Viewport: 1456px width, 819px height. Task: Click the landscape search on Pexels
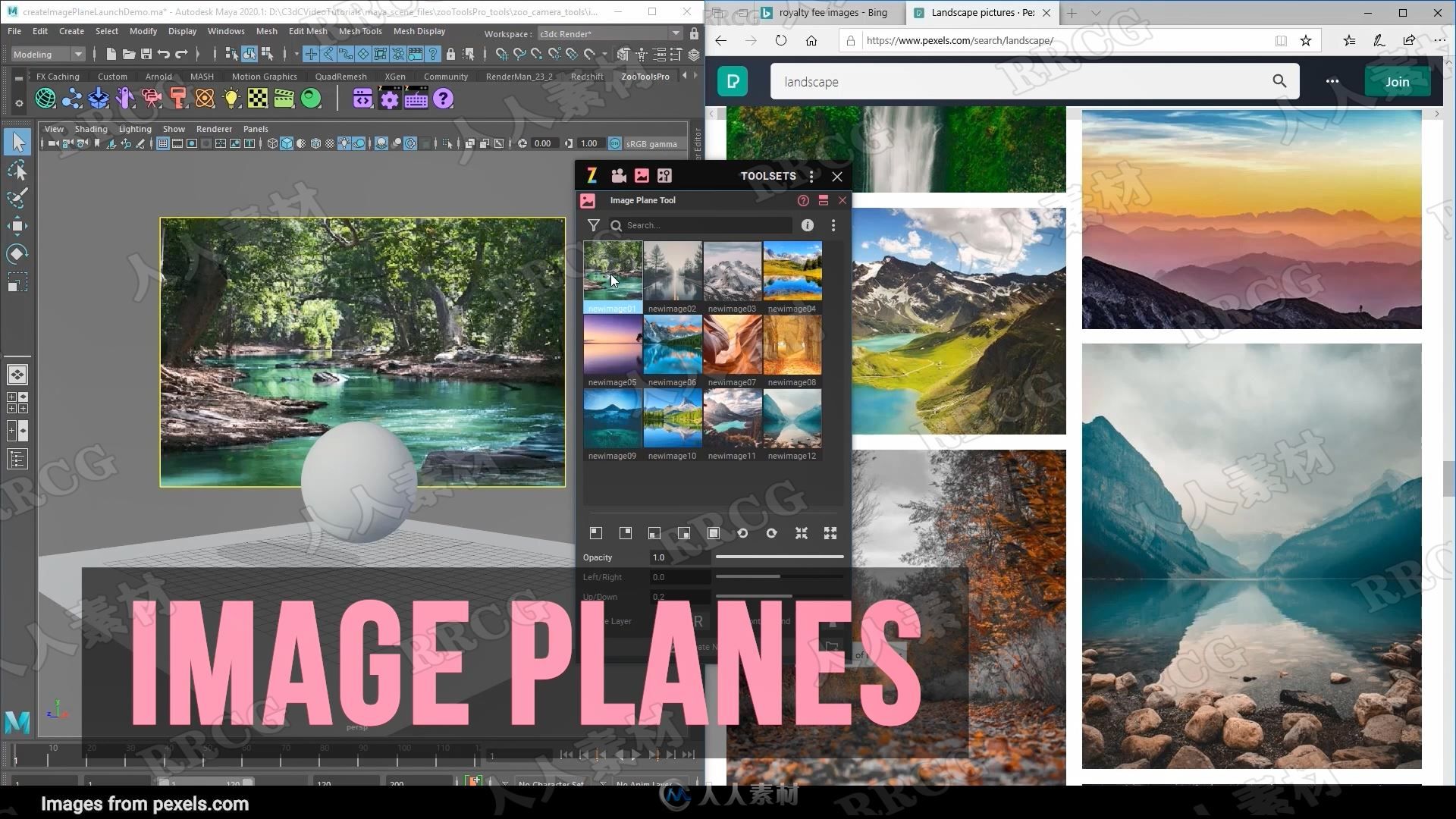click(x=1021, y=81)
